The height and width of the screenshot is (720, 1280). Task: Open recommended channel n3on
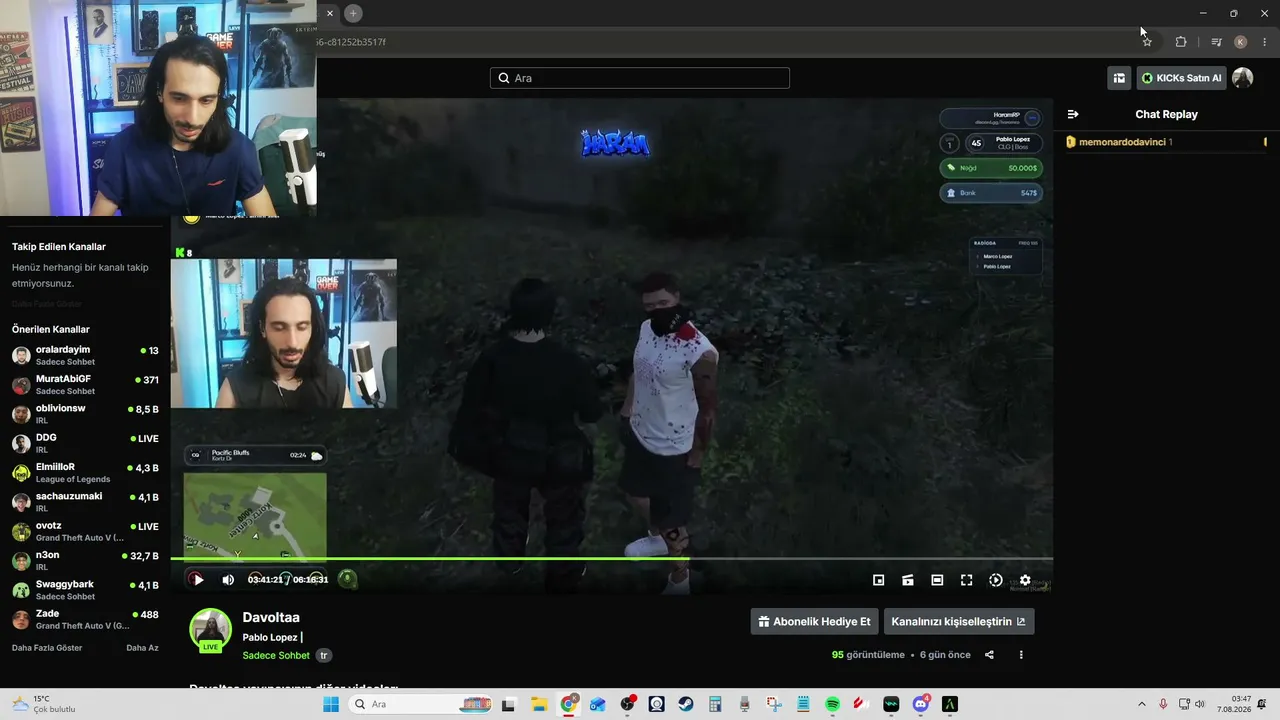point(85,560)
